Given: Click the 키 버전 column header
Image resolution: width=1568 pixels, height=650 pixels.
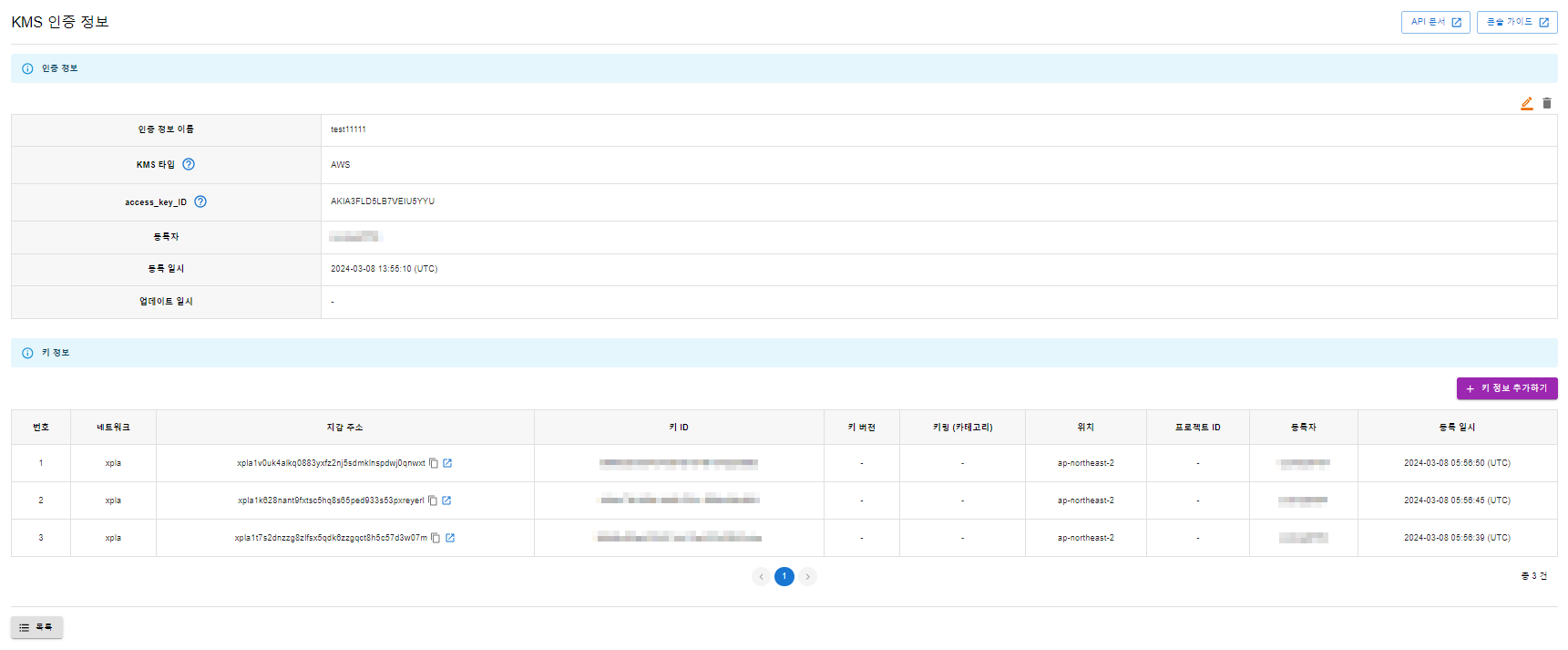Looking at the screenshot, I should (862, 428).
